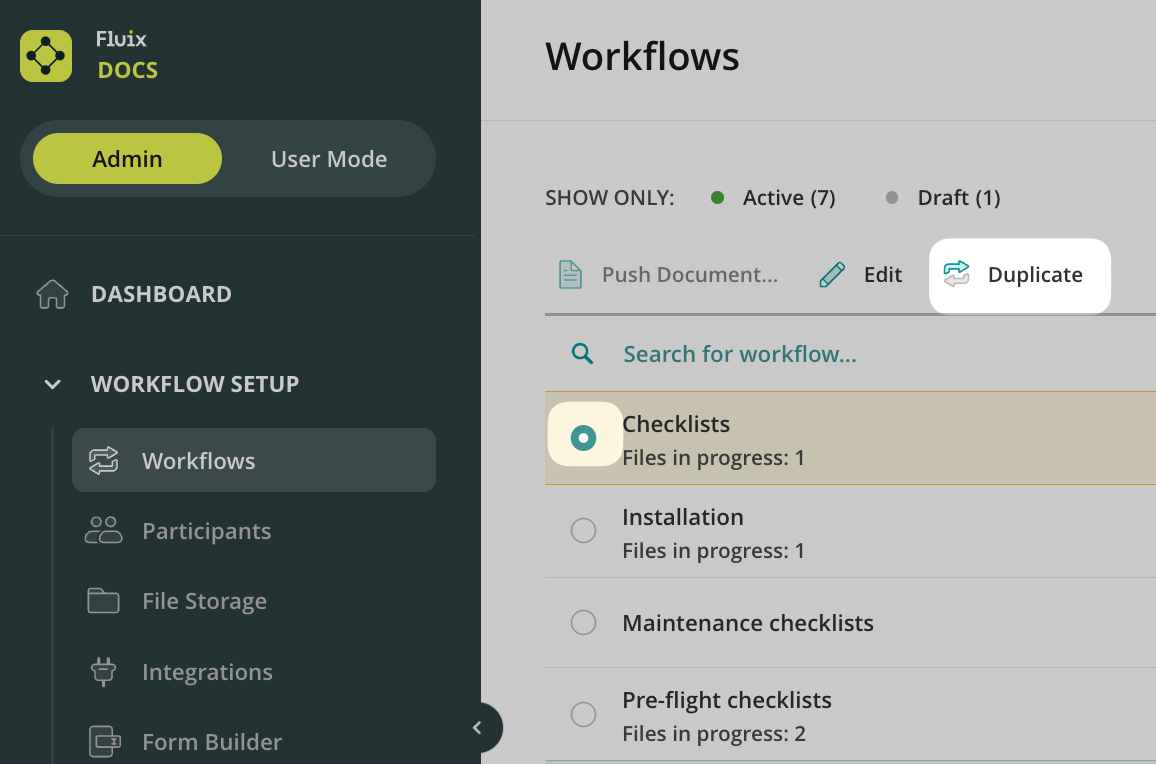Select the Maintenance checklists radio button

583,623
